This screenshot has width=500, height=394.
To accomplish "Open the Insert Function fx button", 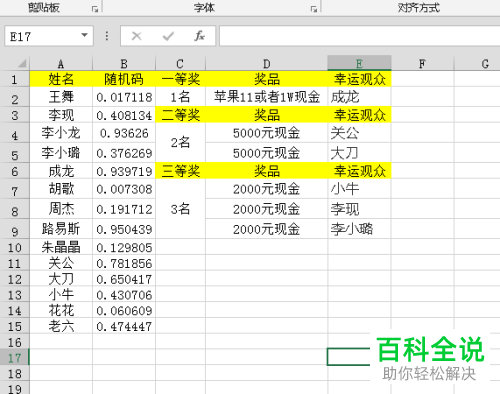I will (199, 36).
